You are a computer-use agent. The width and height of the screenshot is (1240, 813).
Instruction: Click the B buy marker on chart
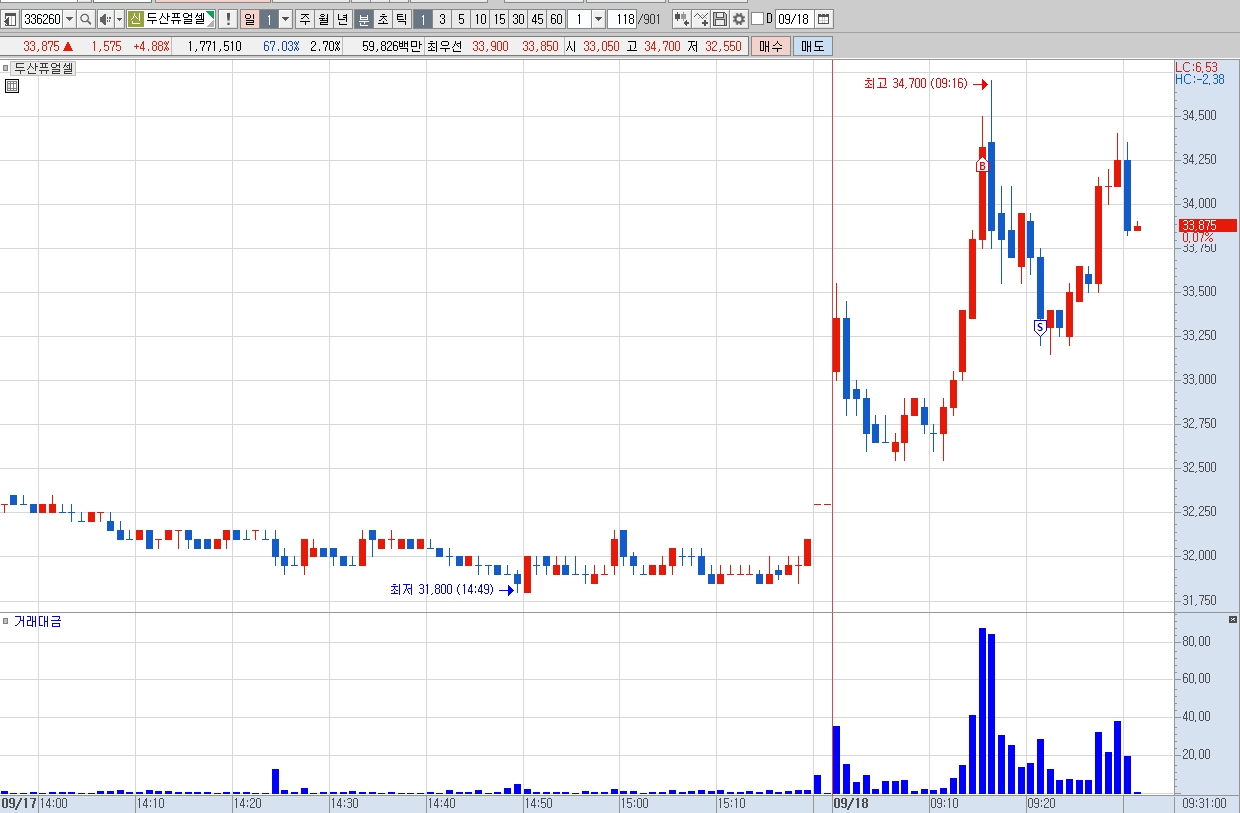point(982,165)
